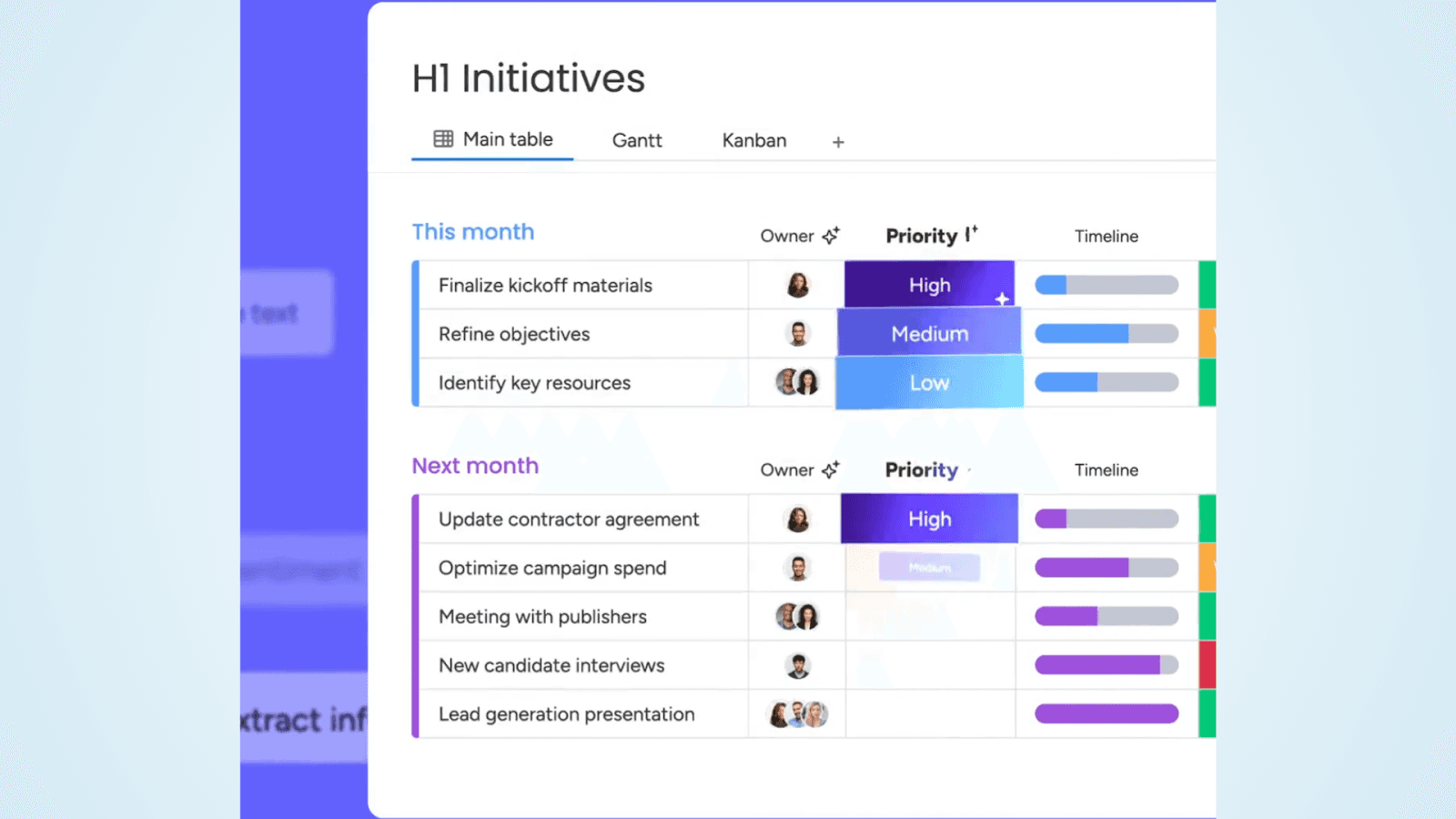Viewport: 1456px width, 819px height.
Task: Click the Main table grid icon
Action: [443, 139]
